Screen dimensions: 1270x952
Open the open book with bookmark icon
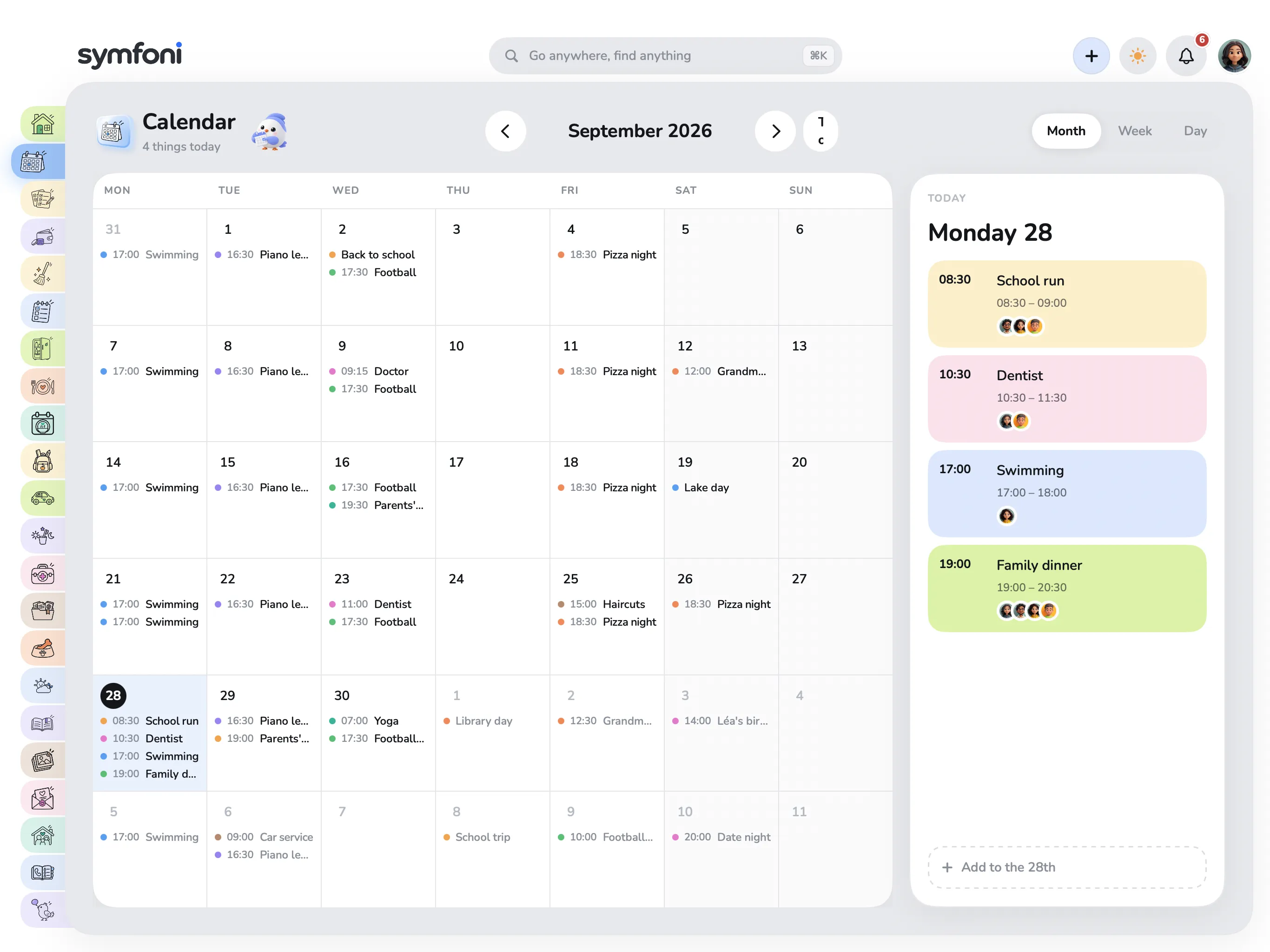click(43, 723)
